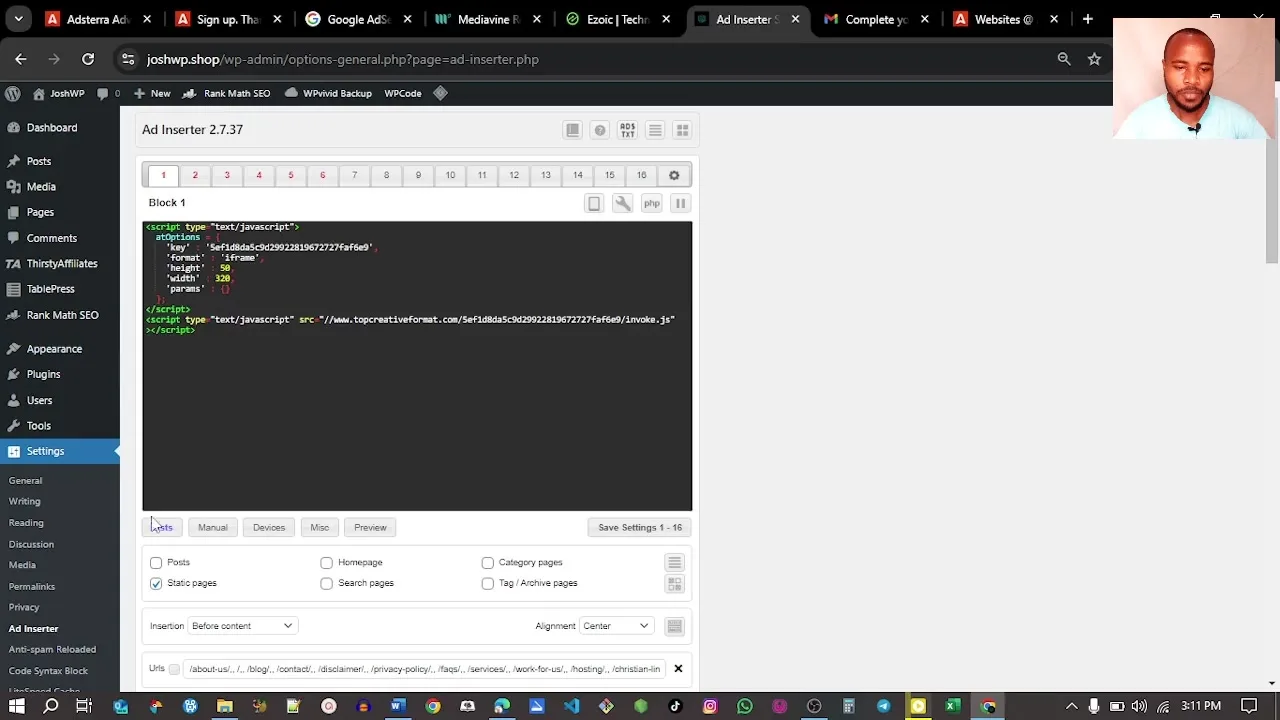Screen dimensions: 1280x720
Task: Open Rank Math SEO in admin bar
Action: click(227, 93)
